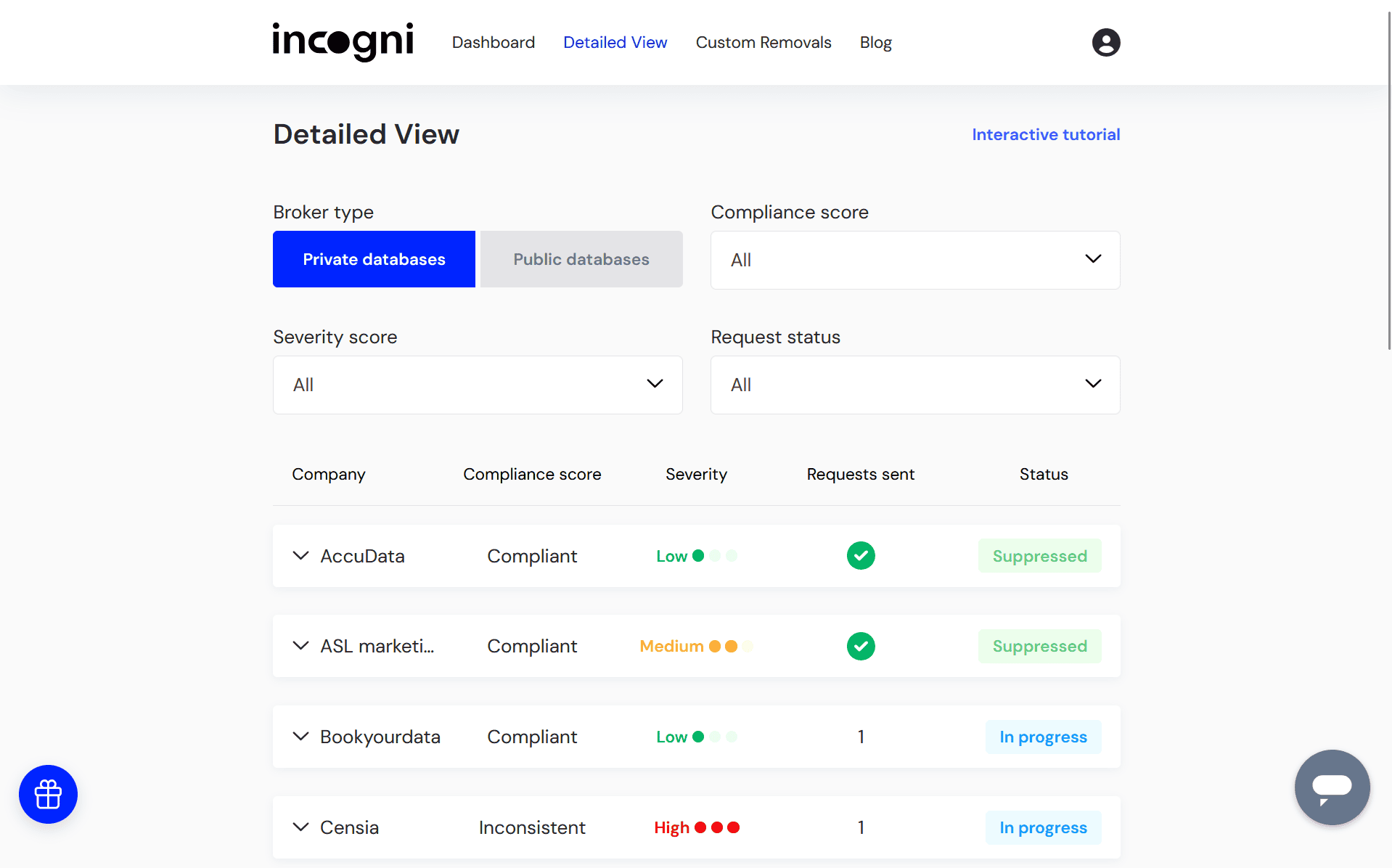Image resolution: width=1392 pixels, height=868 pixels.
Task: Click Bookyourdata's requests sent count
Action: click(x=861, y=737)
